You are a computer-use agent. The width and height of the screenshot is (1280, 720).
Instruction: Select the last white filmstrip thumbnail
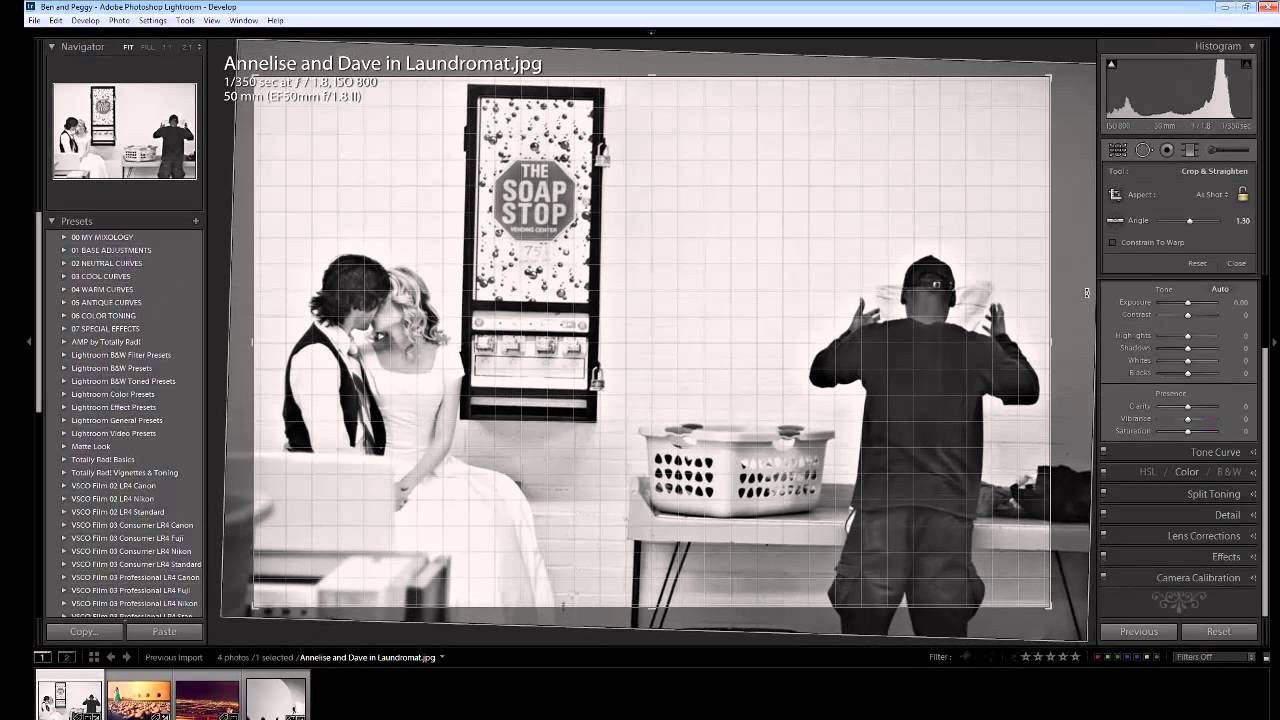[275, 699]
